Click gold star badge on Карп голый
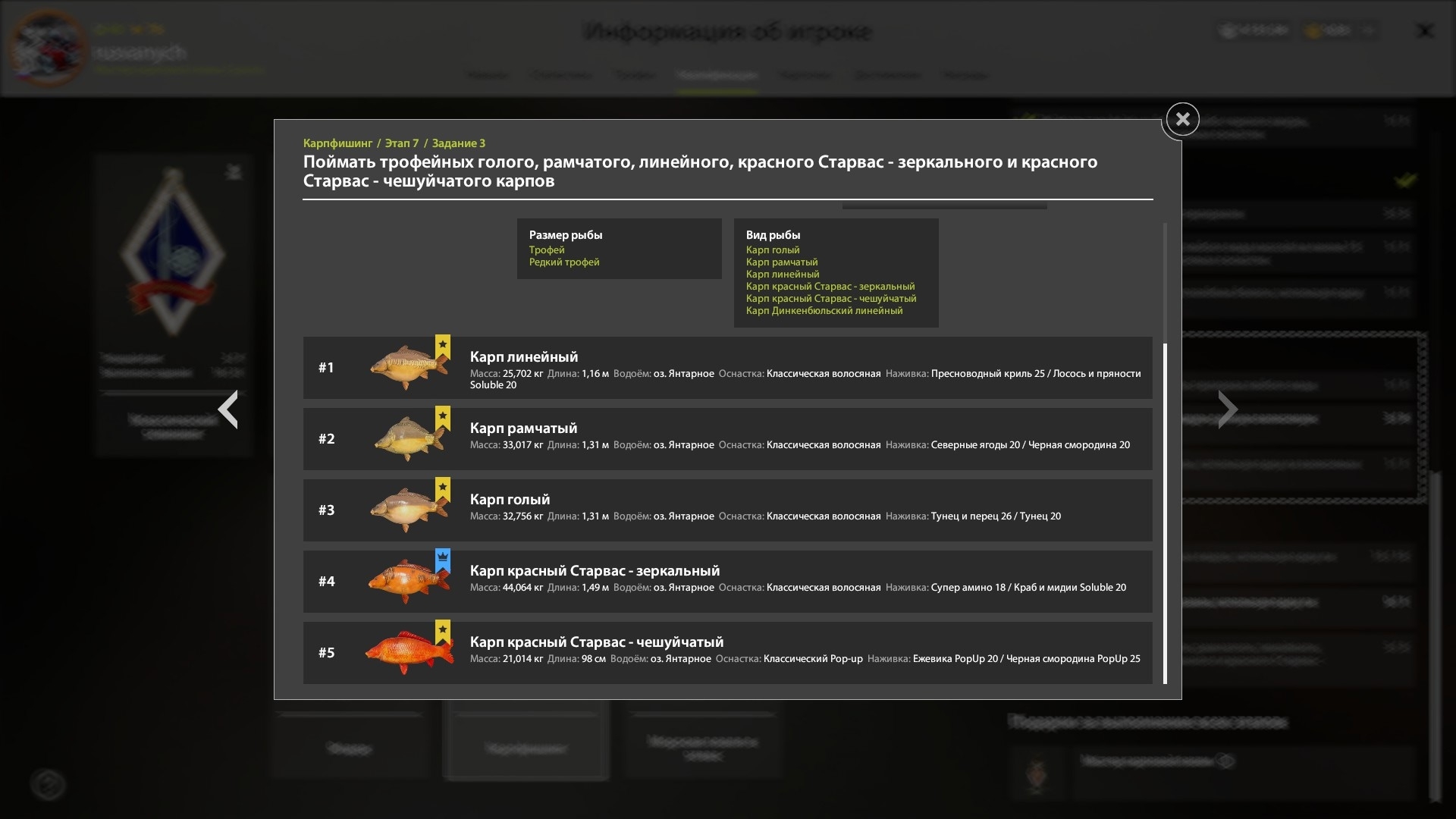The height and width of the screenshot is (819, 1456). [x=443, y=488]
